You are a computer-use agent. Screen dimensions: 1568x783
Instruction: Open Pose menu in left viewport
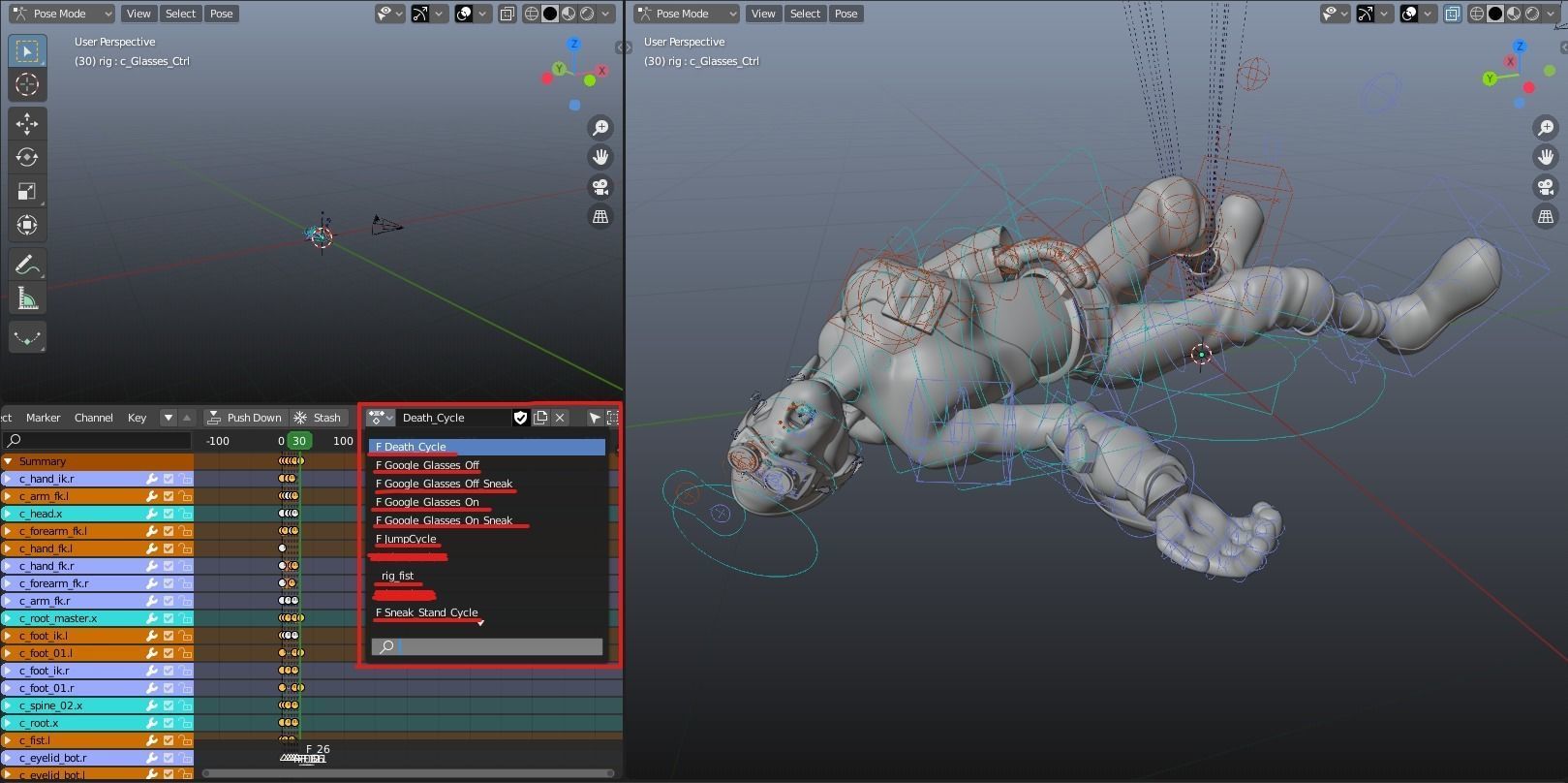[222, 14]
